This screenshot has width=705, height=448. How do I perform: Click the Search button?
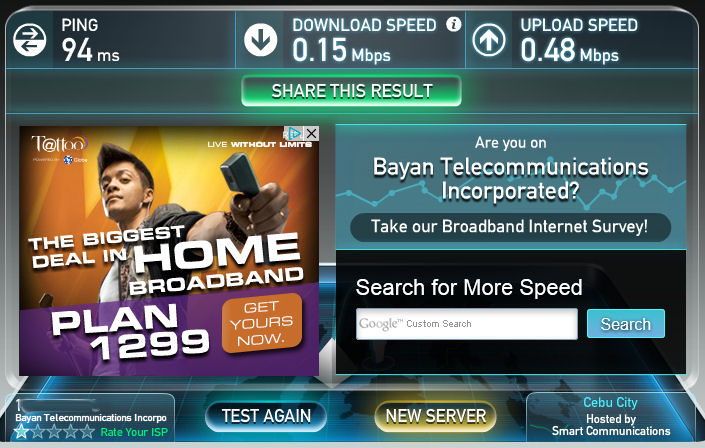625,323
